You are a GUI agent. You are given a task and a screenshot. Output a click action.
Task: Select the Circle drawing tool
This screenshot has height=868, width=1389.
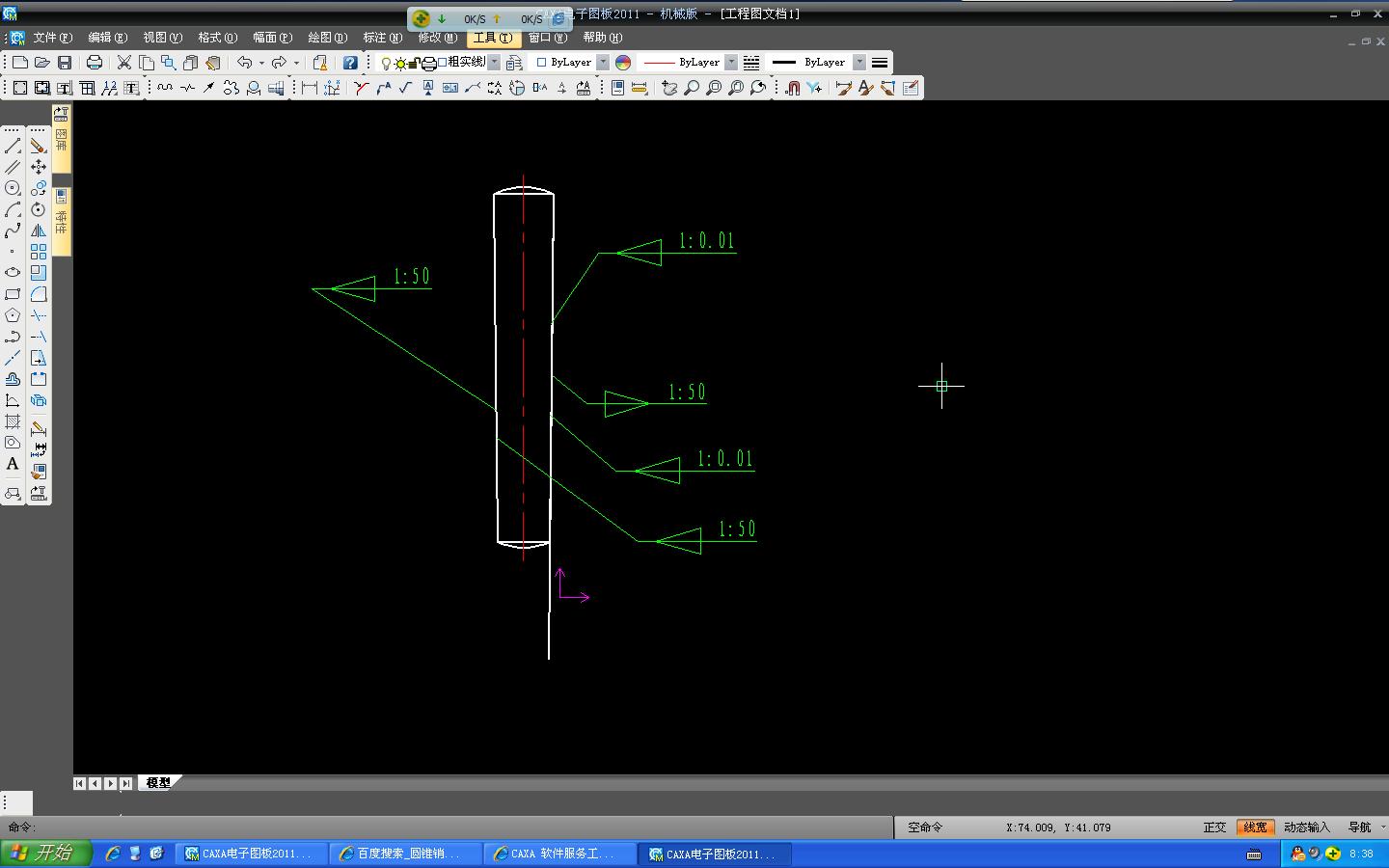(13, 188)
